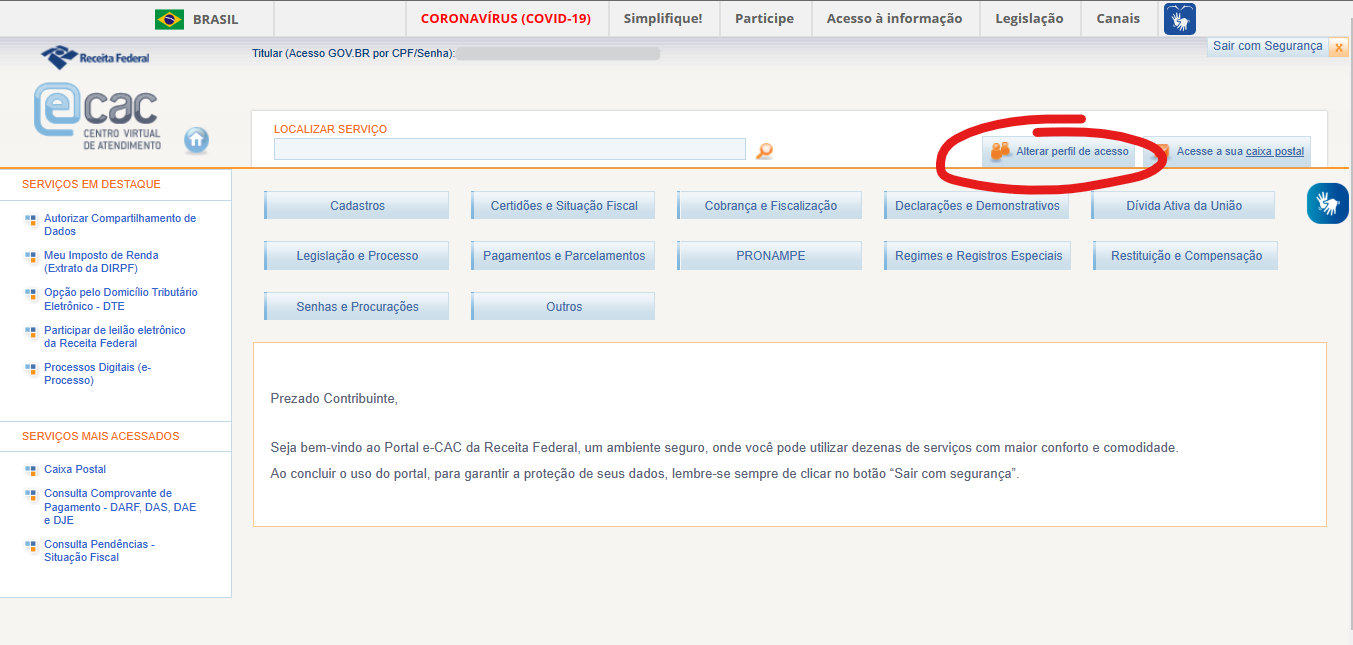Open Consulta Pendências - Situação Fiscal link
This screenshot has width=1353, height=645.
coord(99,551)
